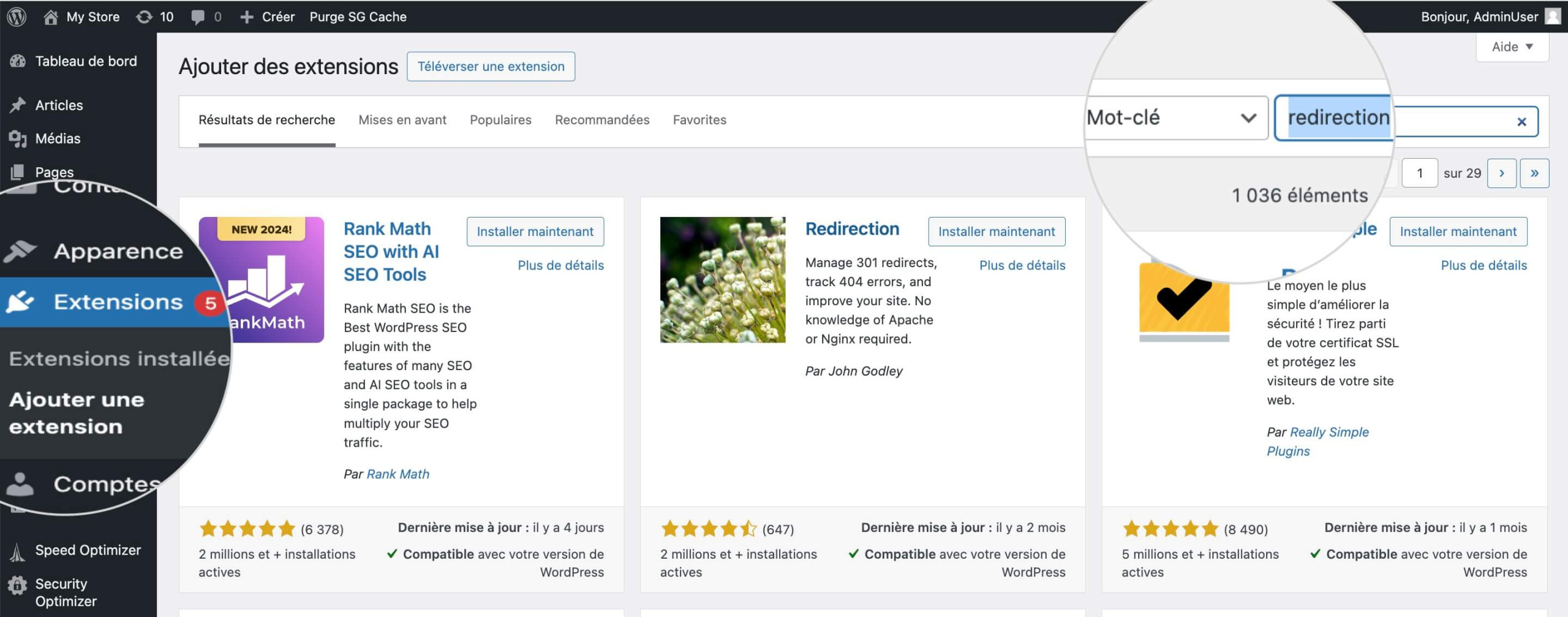Open Speed Optimizer in the sidebar
Viewport: 1568px width, 617px height.
click(88, 550)
